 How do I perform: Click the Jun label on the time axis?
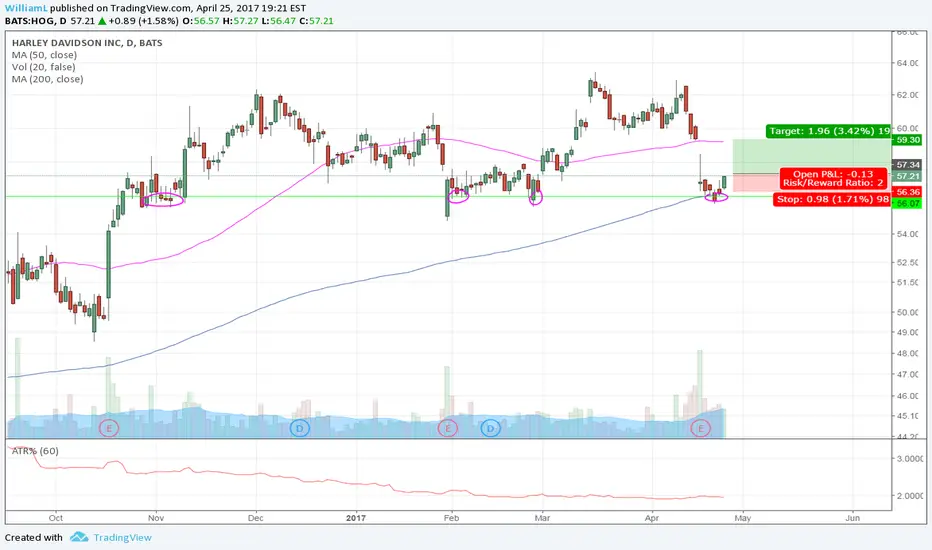coord(852,518)
